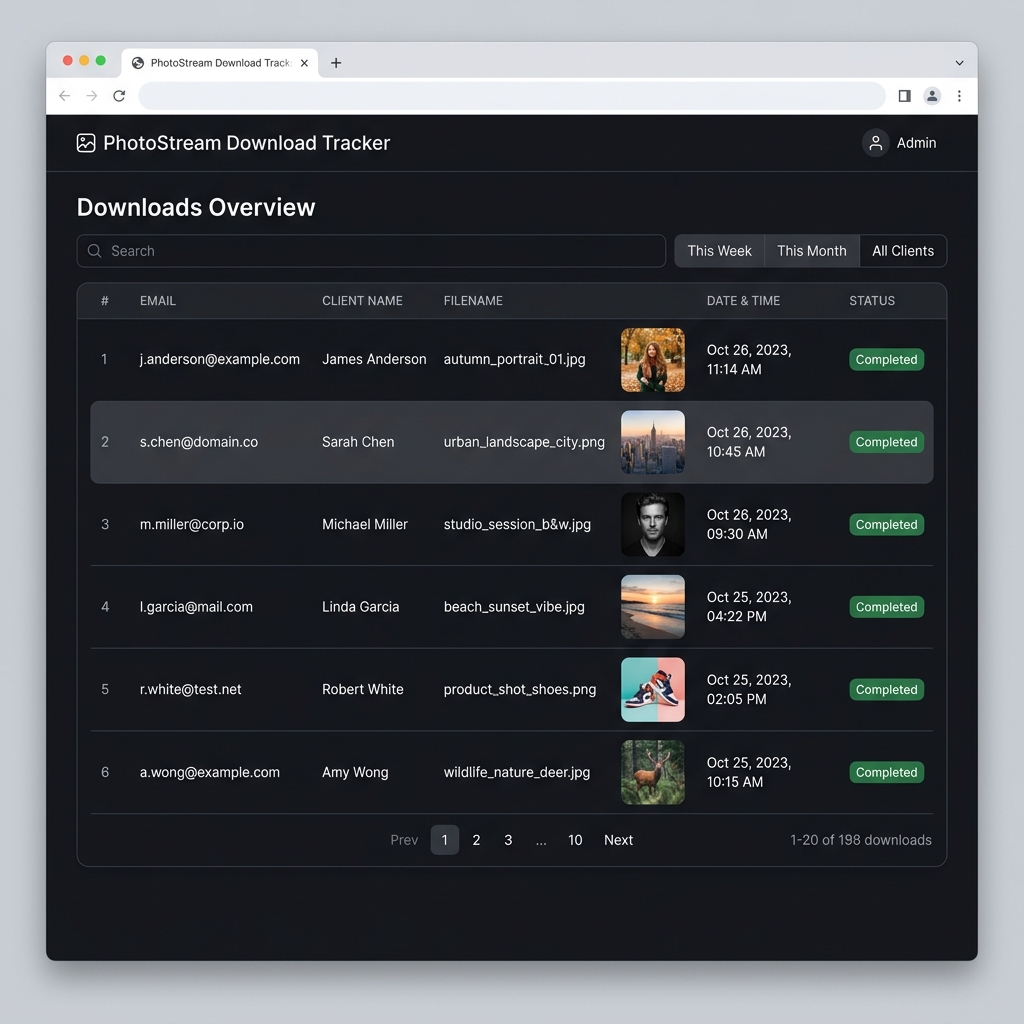
Task: Click filename wildlife_nature_deer.jpg
Action: pos(517,772)
